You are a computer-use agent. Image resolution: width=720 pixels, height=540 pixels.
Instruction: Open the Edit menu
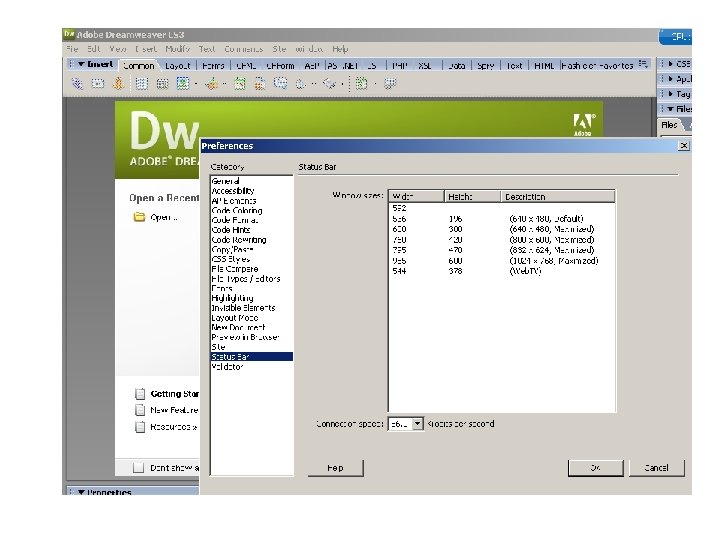coord(93,49)
